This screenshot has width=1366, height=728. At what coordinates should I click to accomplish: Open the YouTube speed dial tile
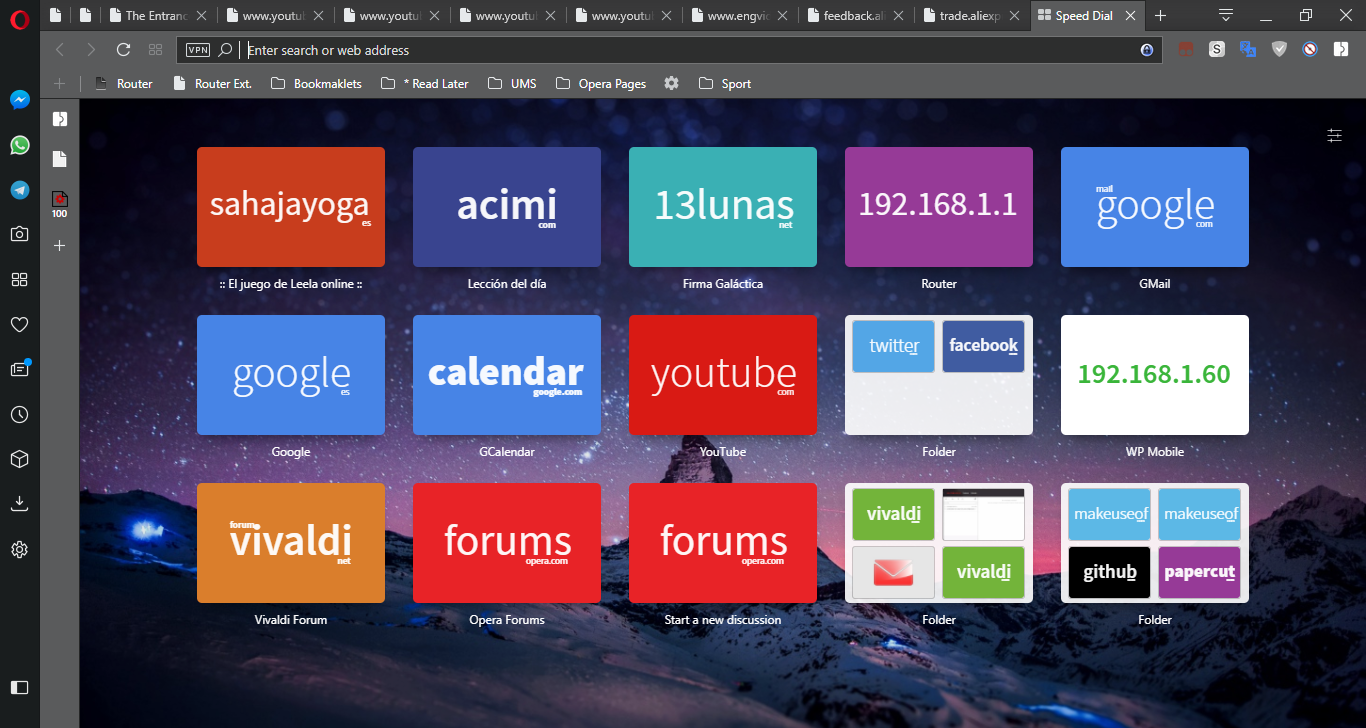[723, 375]
